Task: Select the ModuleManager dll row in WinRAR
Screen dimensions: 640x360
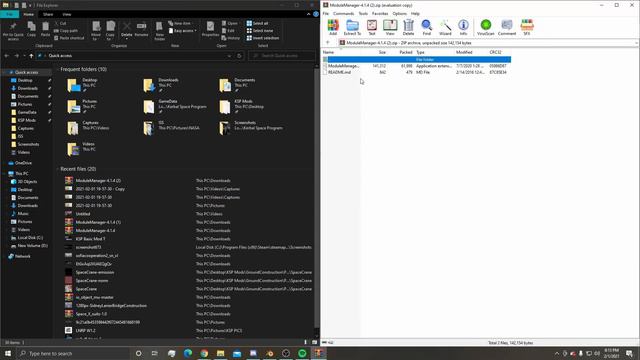Action: click(416, 66)
